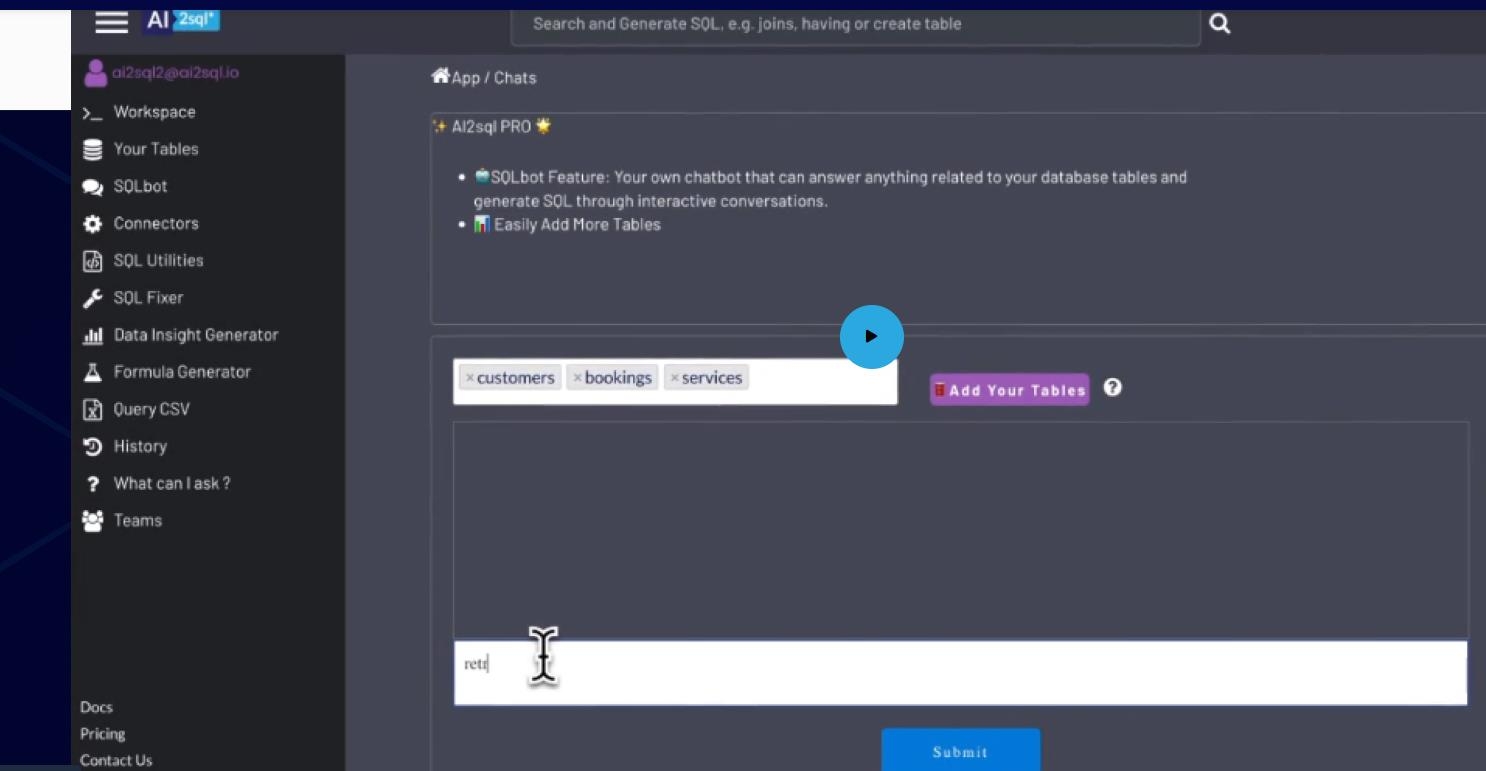The height and width of the screenshot is (771, 1486).
Task: Open the Query CSV label
Action: tap(151, 409)
